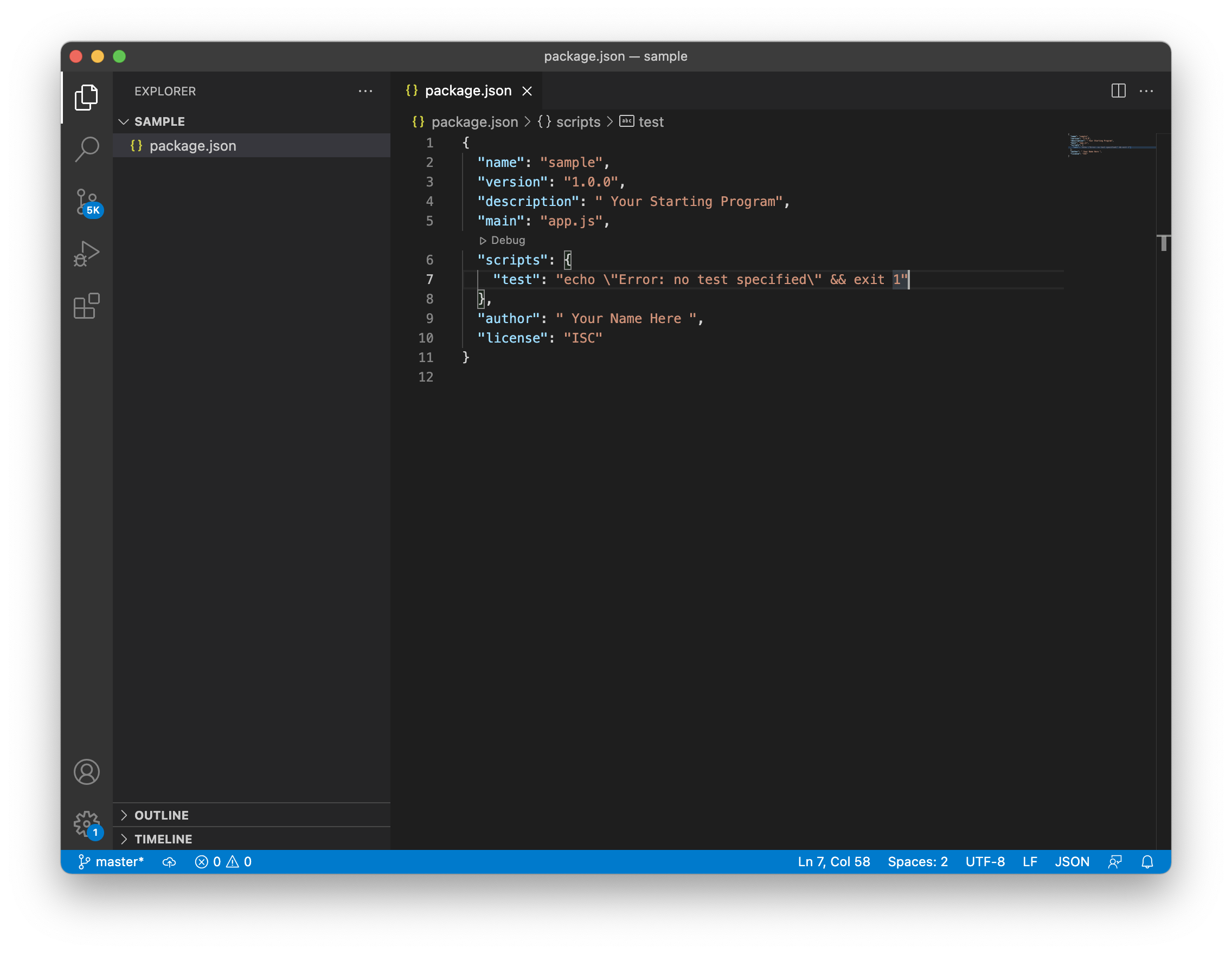The image size is (1232, 954).
Task: Click the Accounts icon
Action: [86, 772]
